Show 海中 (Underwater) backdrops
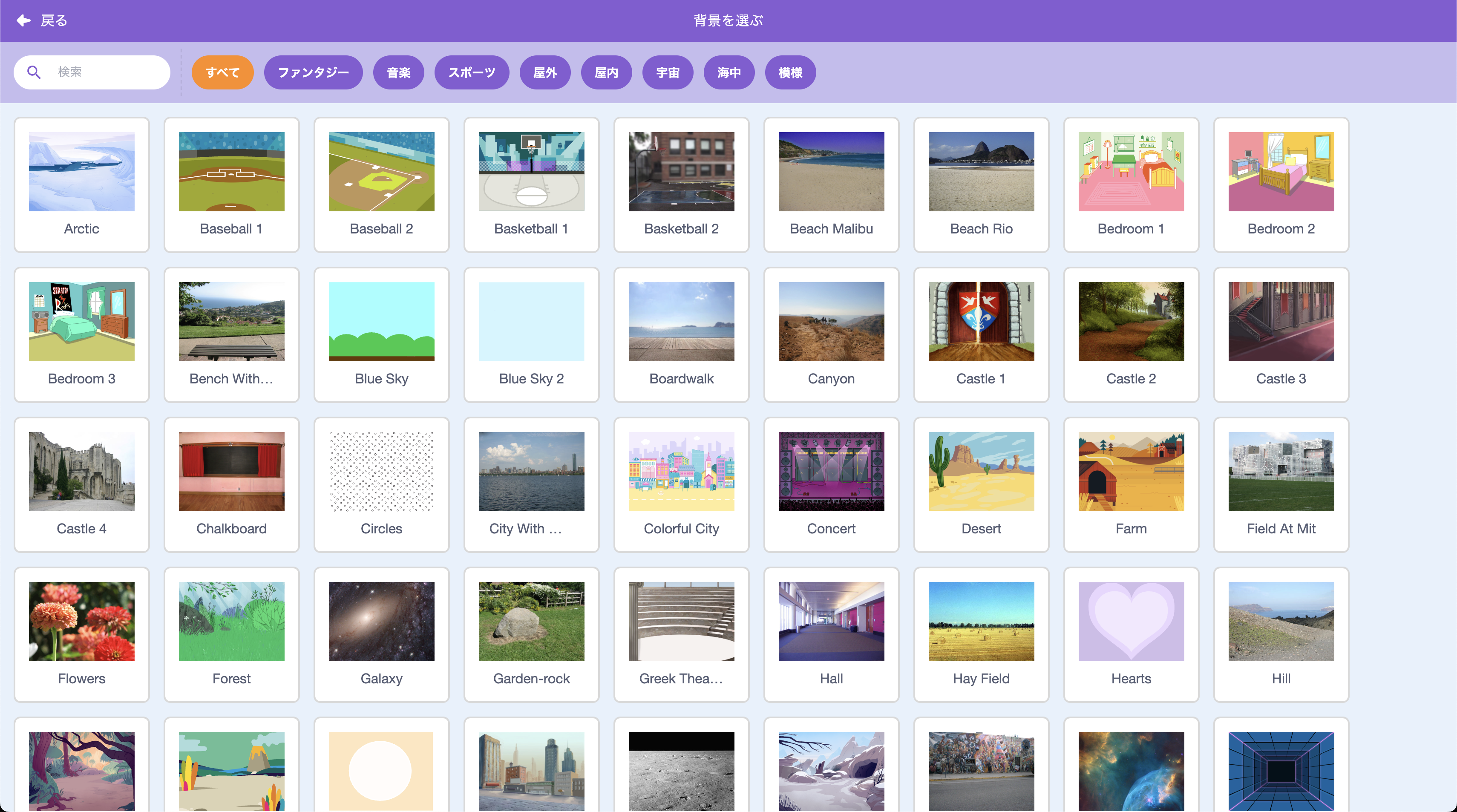1457x812 pixels. 728,72
